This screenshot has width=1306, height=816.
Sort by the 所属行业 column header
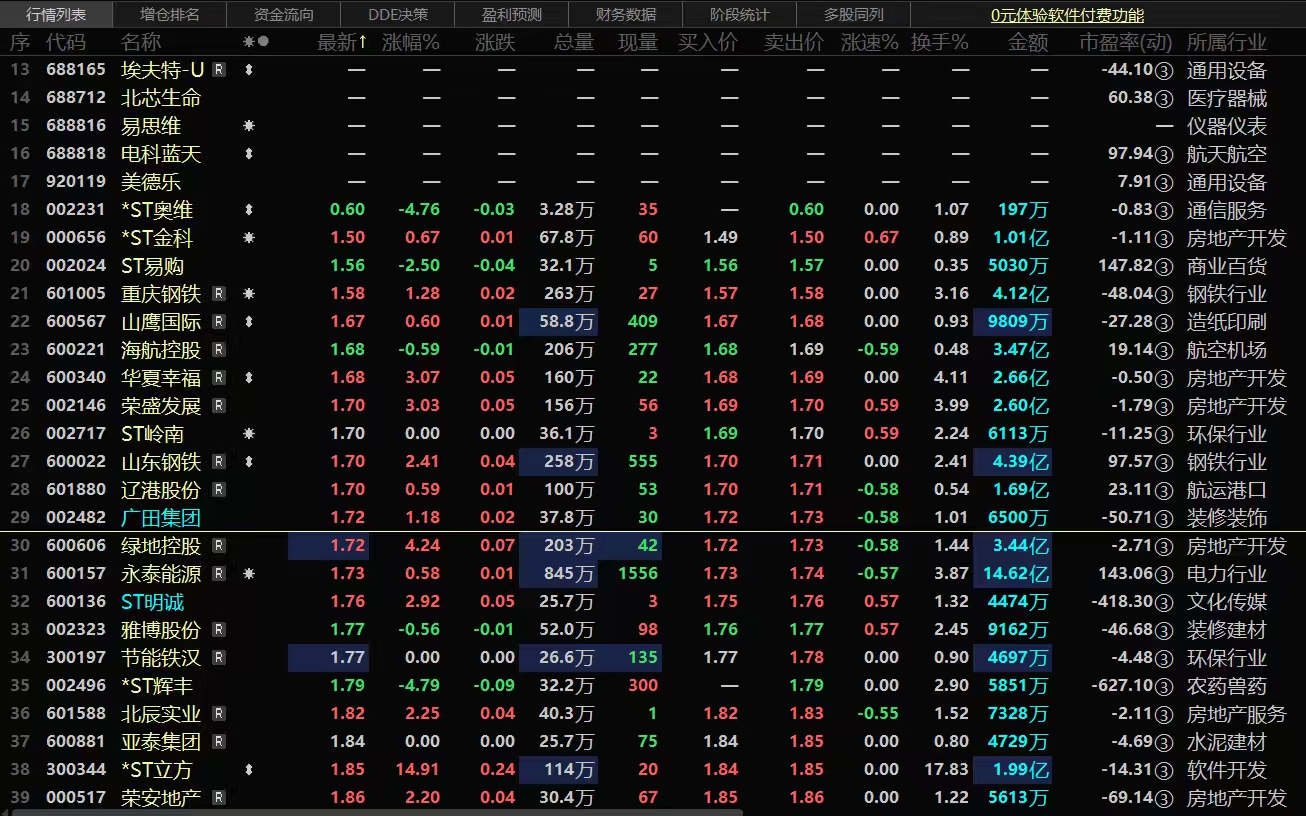[1226, 42]
